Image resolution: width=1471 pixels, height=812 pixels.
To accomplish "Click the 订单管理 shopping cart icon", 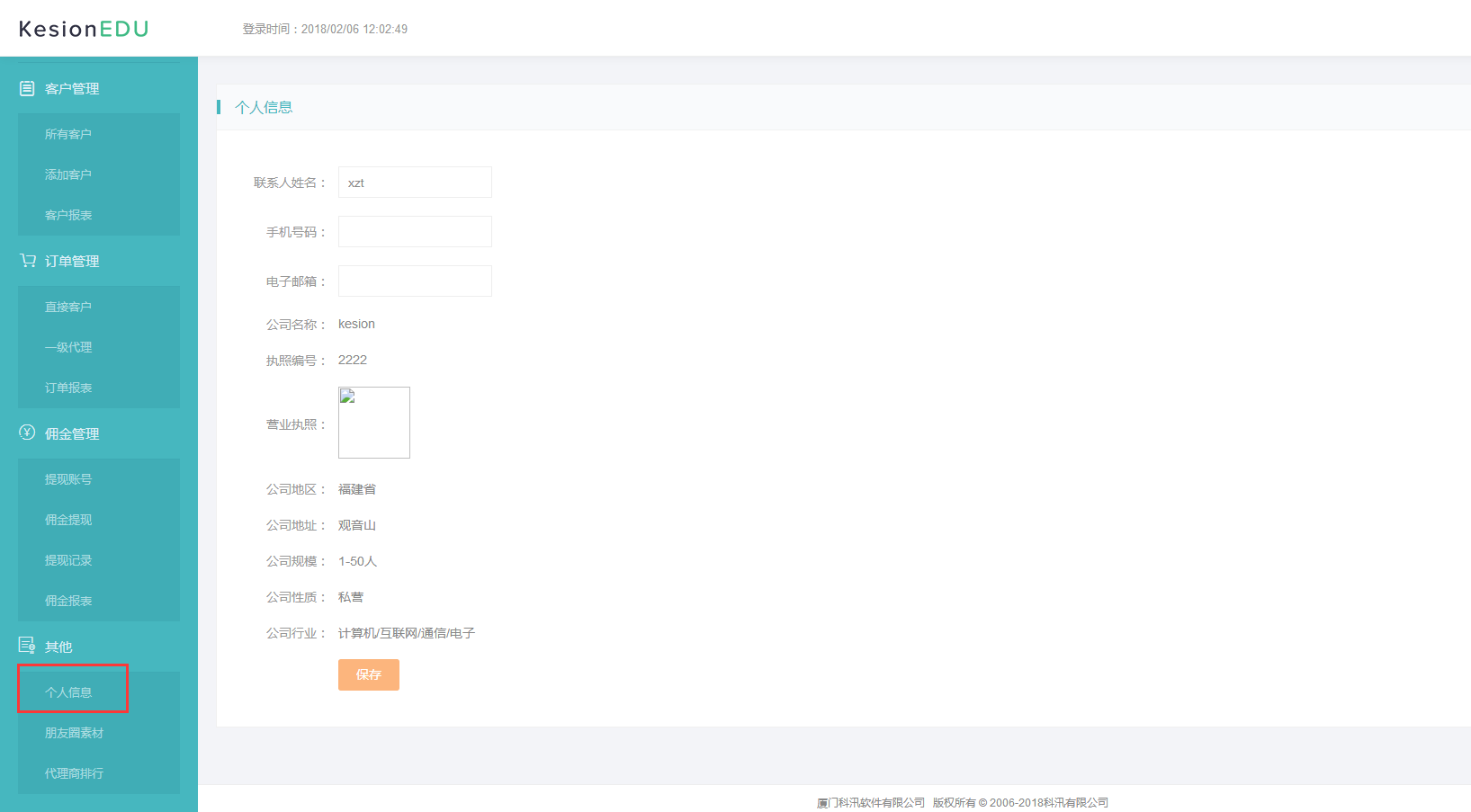I will [28, 260].
